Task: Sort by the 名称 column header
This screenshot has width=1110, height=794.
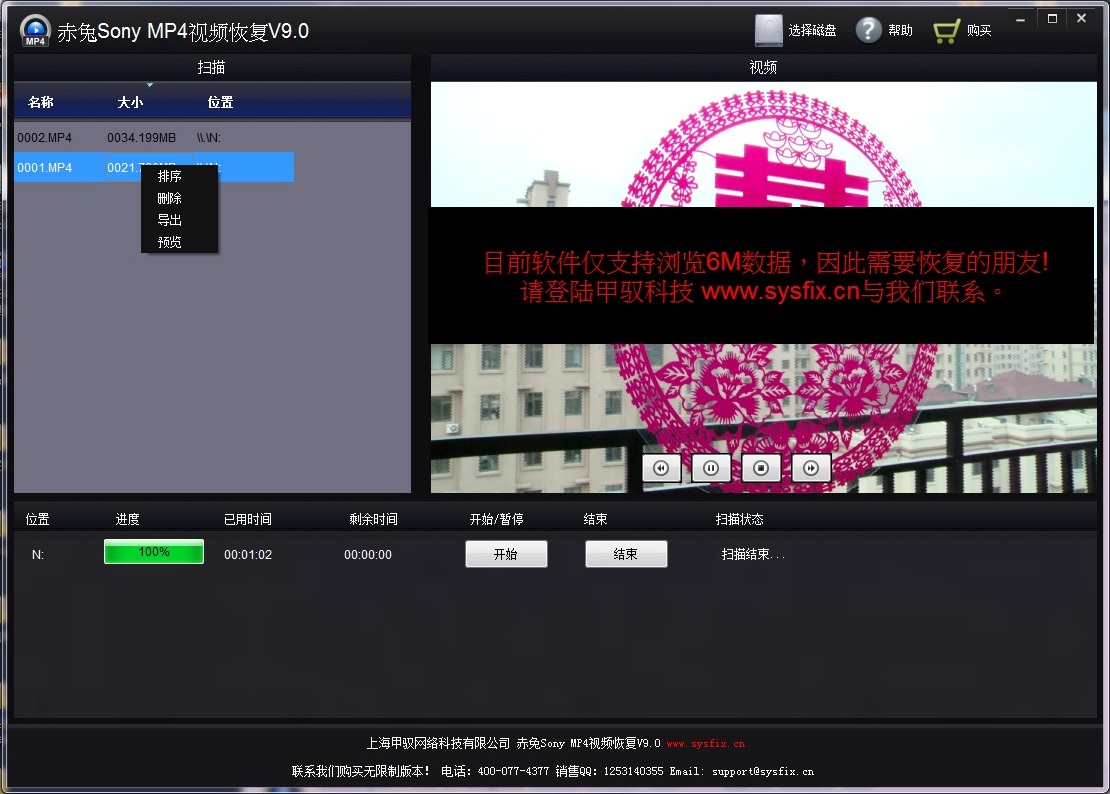Action: (x=41, y=102)
